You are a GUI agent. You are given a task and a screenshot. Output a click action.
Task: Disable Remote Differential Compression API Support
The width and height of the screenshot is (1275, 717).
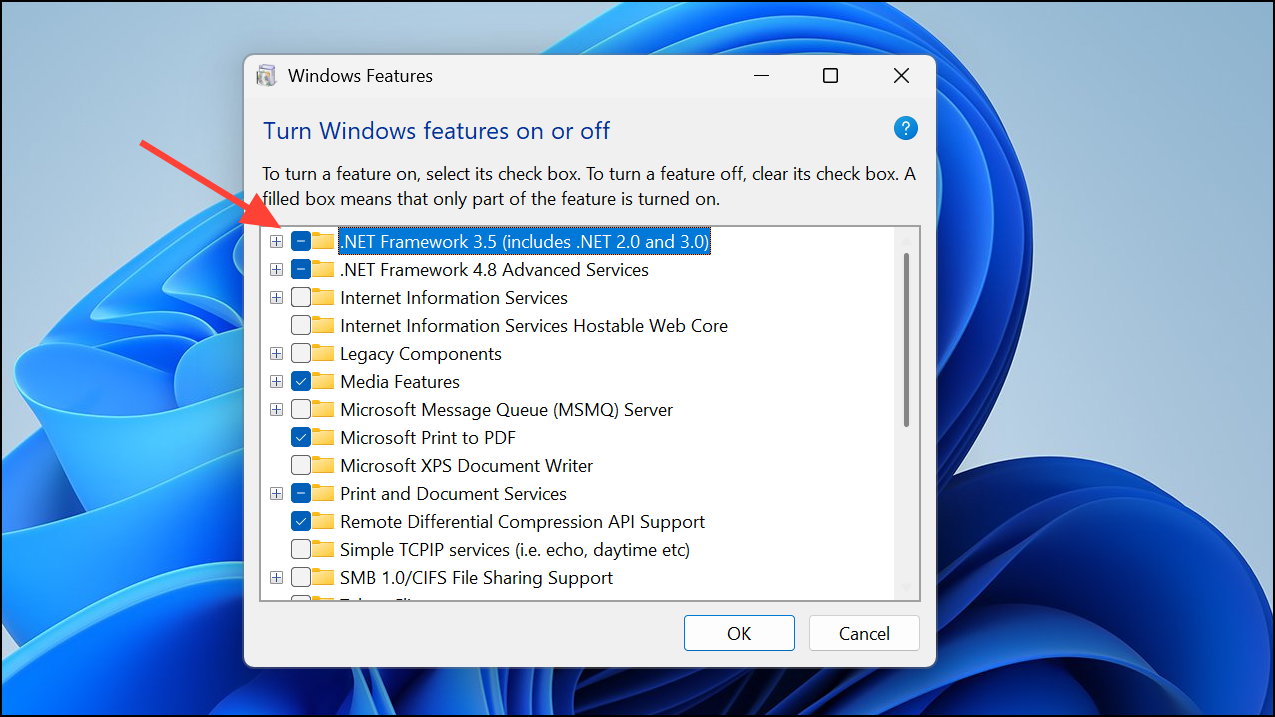(x=300, y=521)
